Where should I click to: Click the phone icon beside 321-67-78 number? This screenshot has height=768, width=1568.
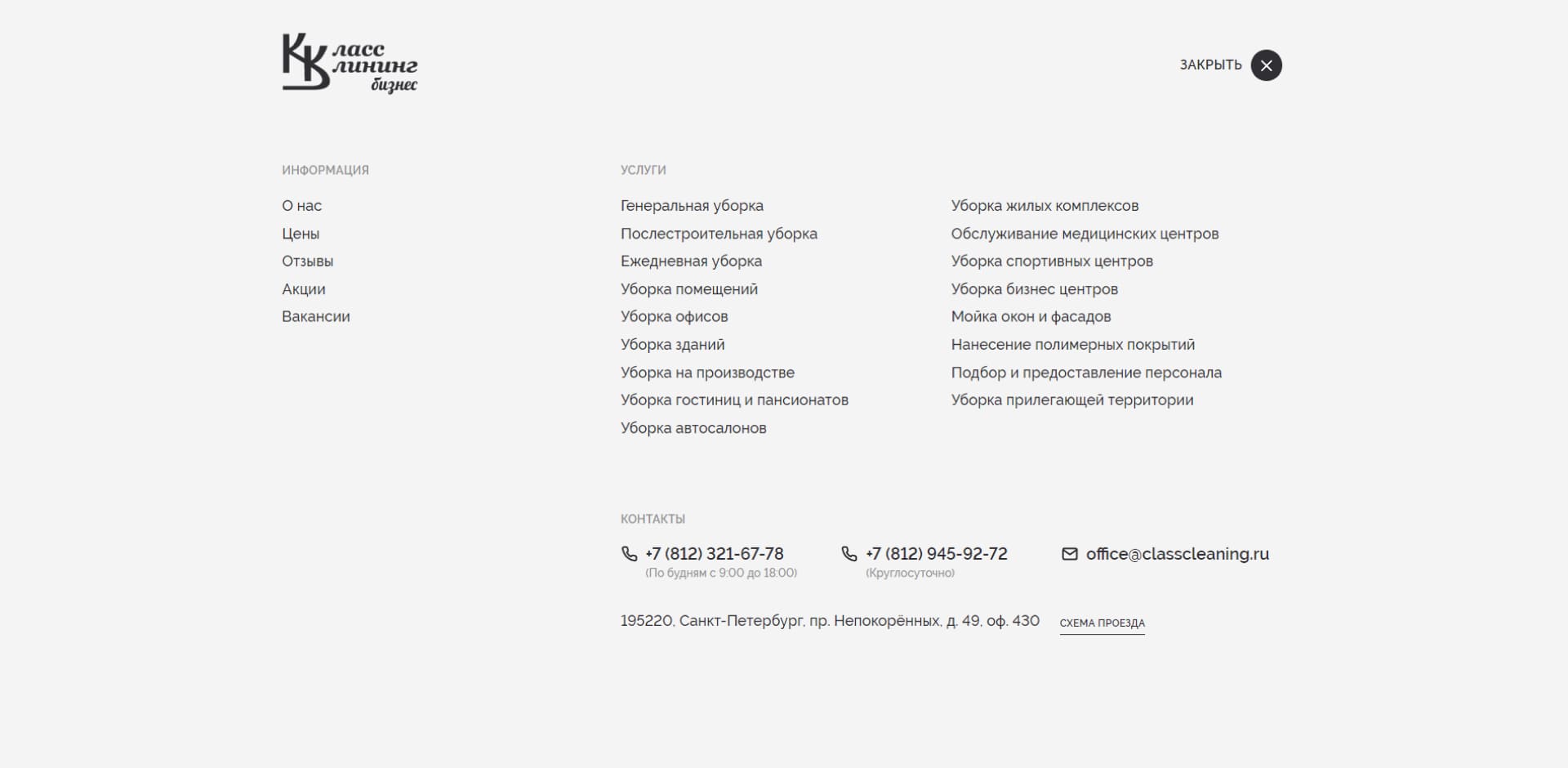629,554
